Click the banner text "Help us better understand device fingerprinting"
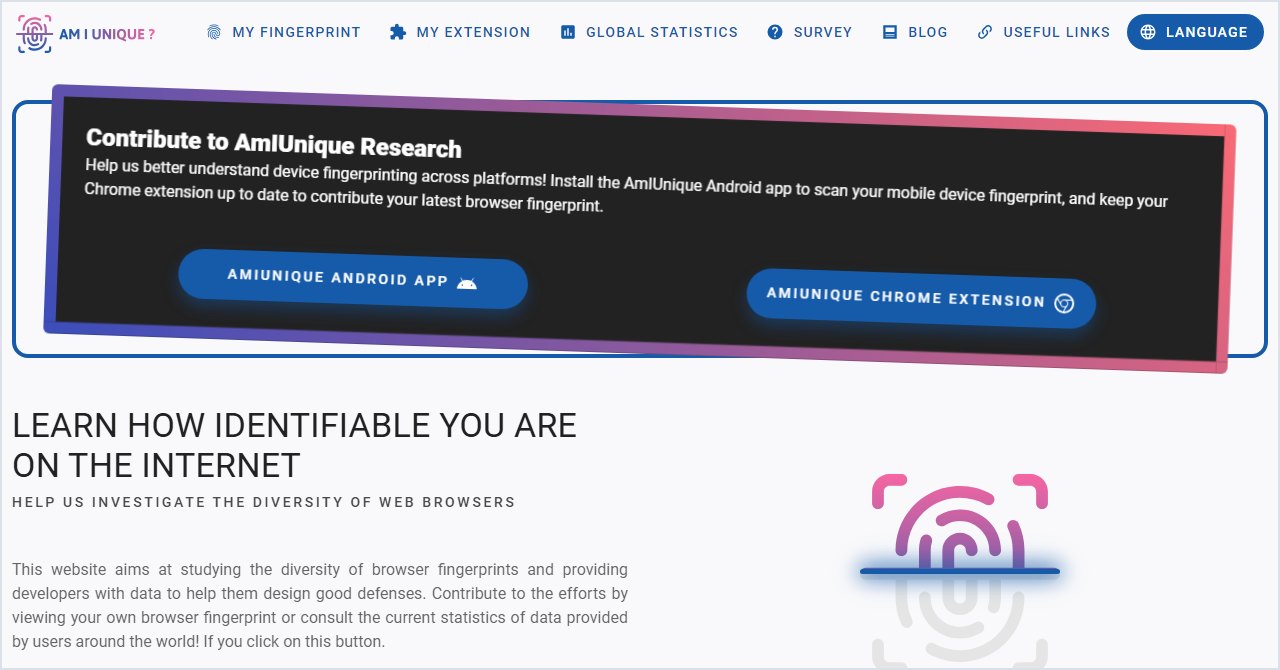 click(626, 187)
